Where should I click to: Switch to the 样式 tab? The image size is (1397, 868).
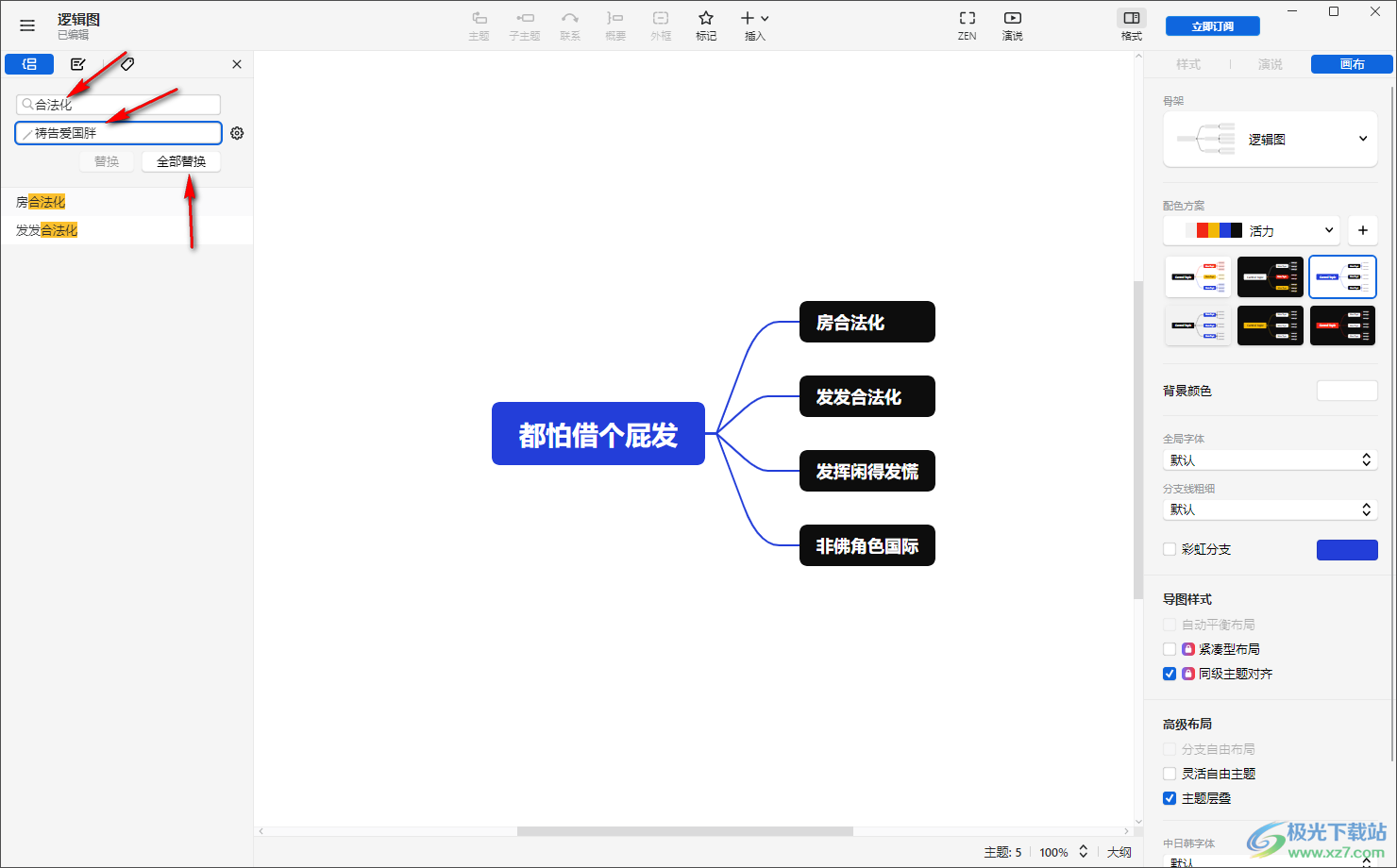coord(1188,64)
